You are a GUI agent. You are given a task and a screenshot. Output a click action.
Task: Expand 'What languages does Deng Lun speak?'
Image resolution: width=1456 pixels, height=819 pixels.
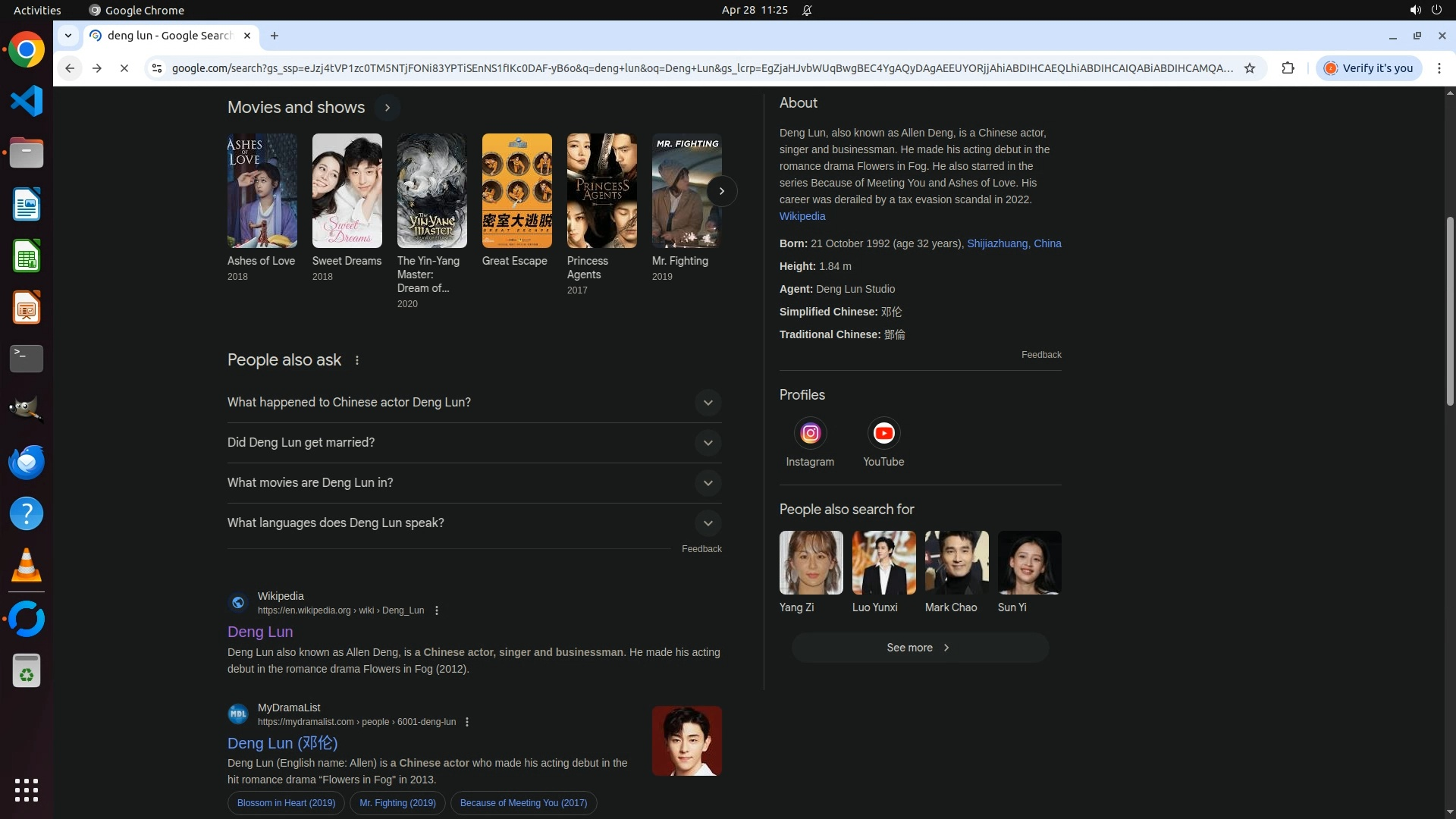(x=708, y=523)
